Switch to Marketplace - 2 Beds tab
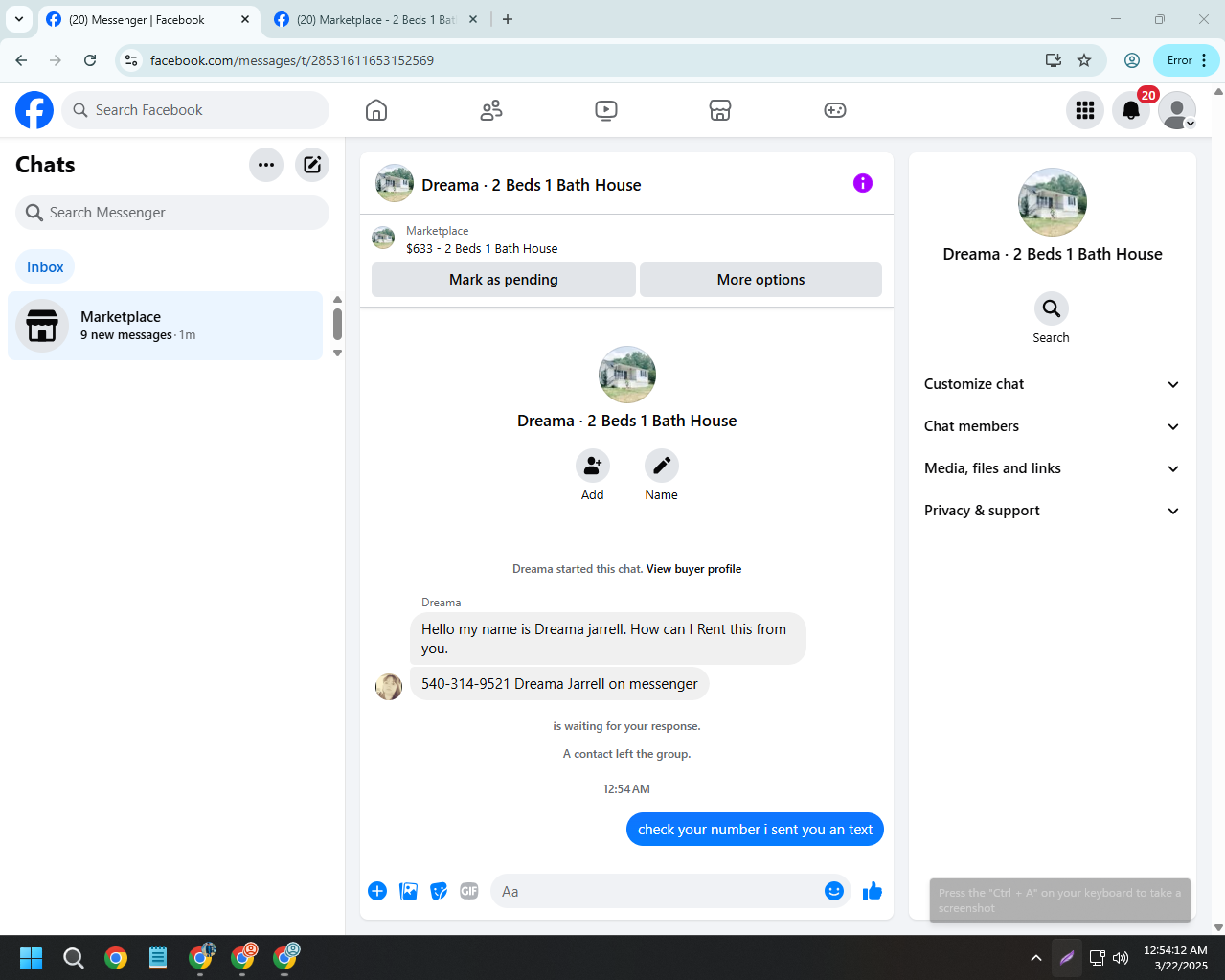The width and height of the screenshot is (1225, 980). (x=376, y=19)
